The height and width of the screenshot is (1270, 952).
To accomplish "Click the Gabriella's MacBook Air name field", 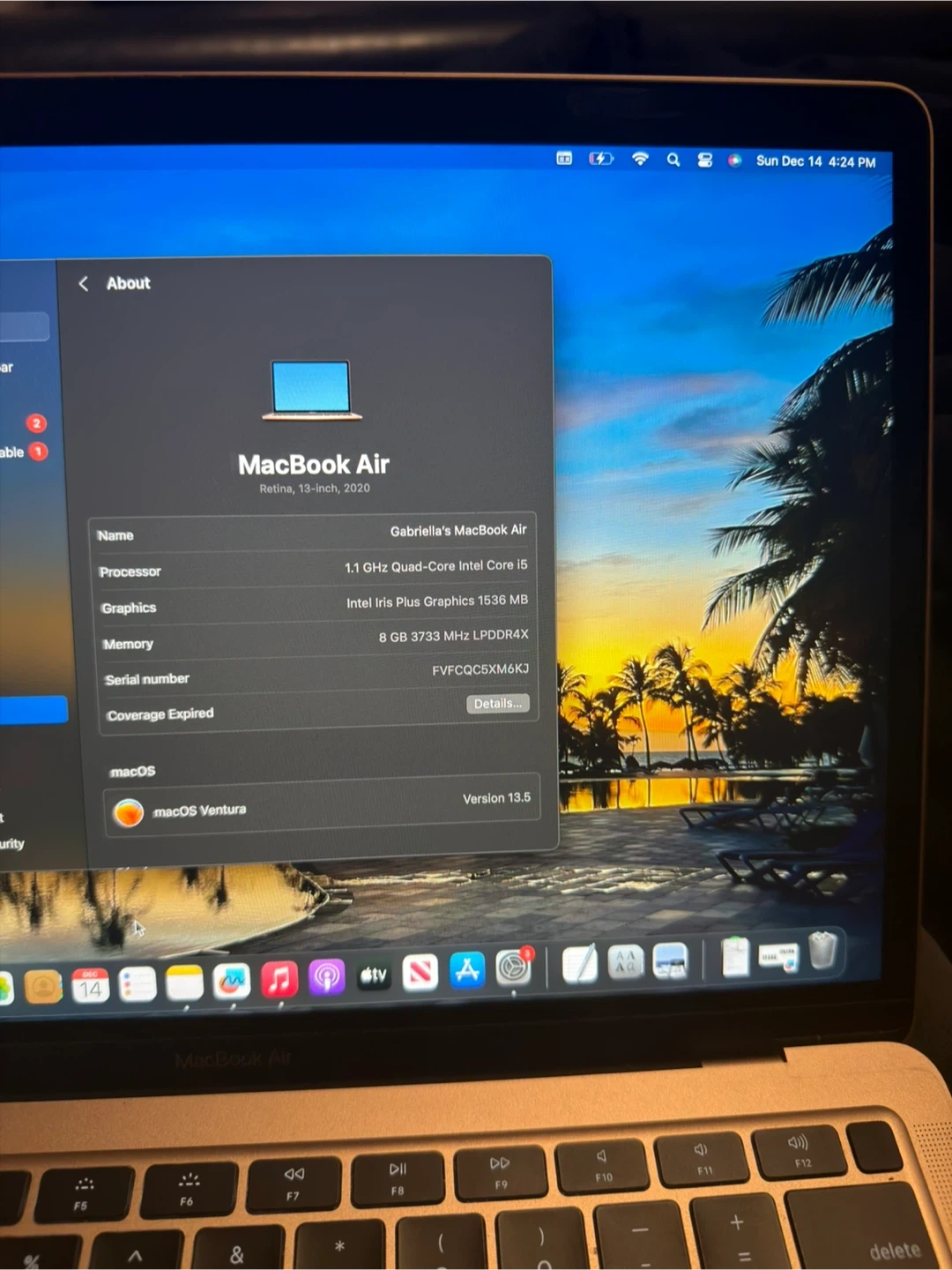I will click(457, 530).
